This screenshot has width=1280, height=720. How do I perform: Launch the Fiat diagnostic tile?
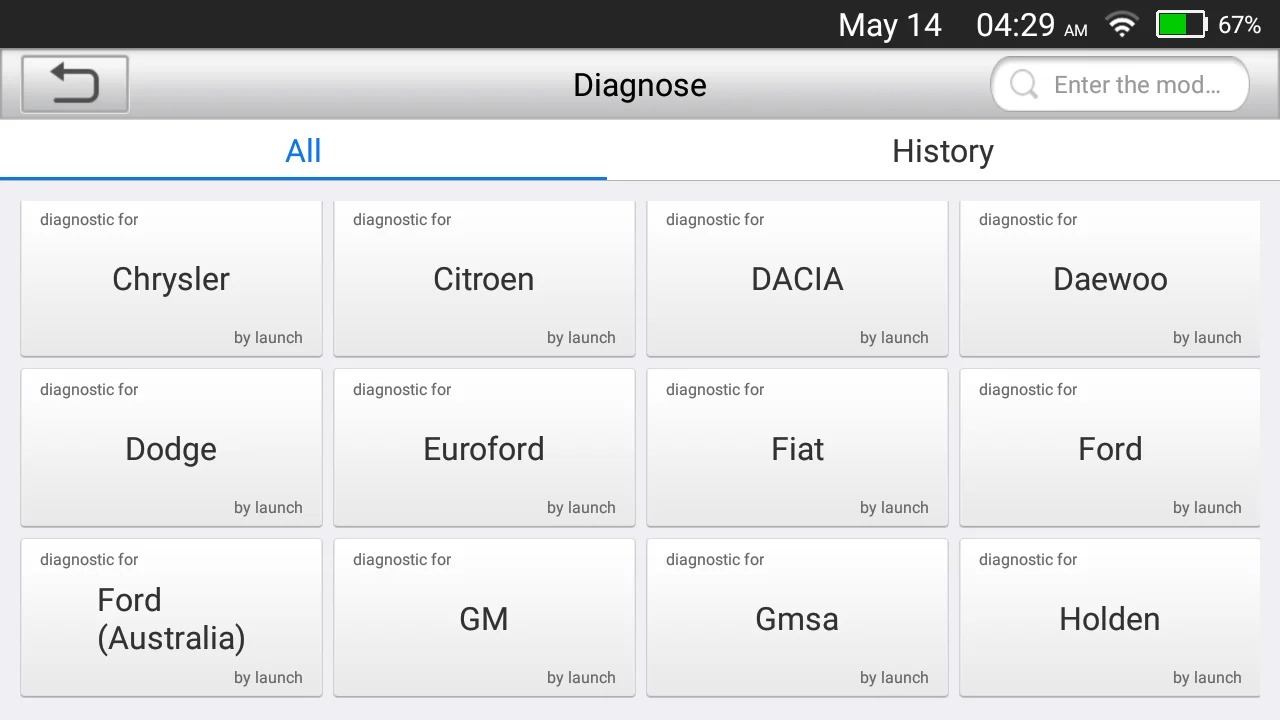pyautogui.click(x=797, y=449)
